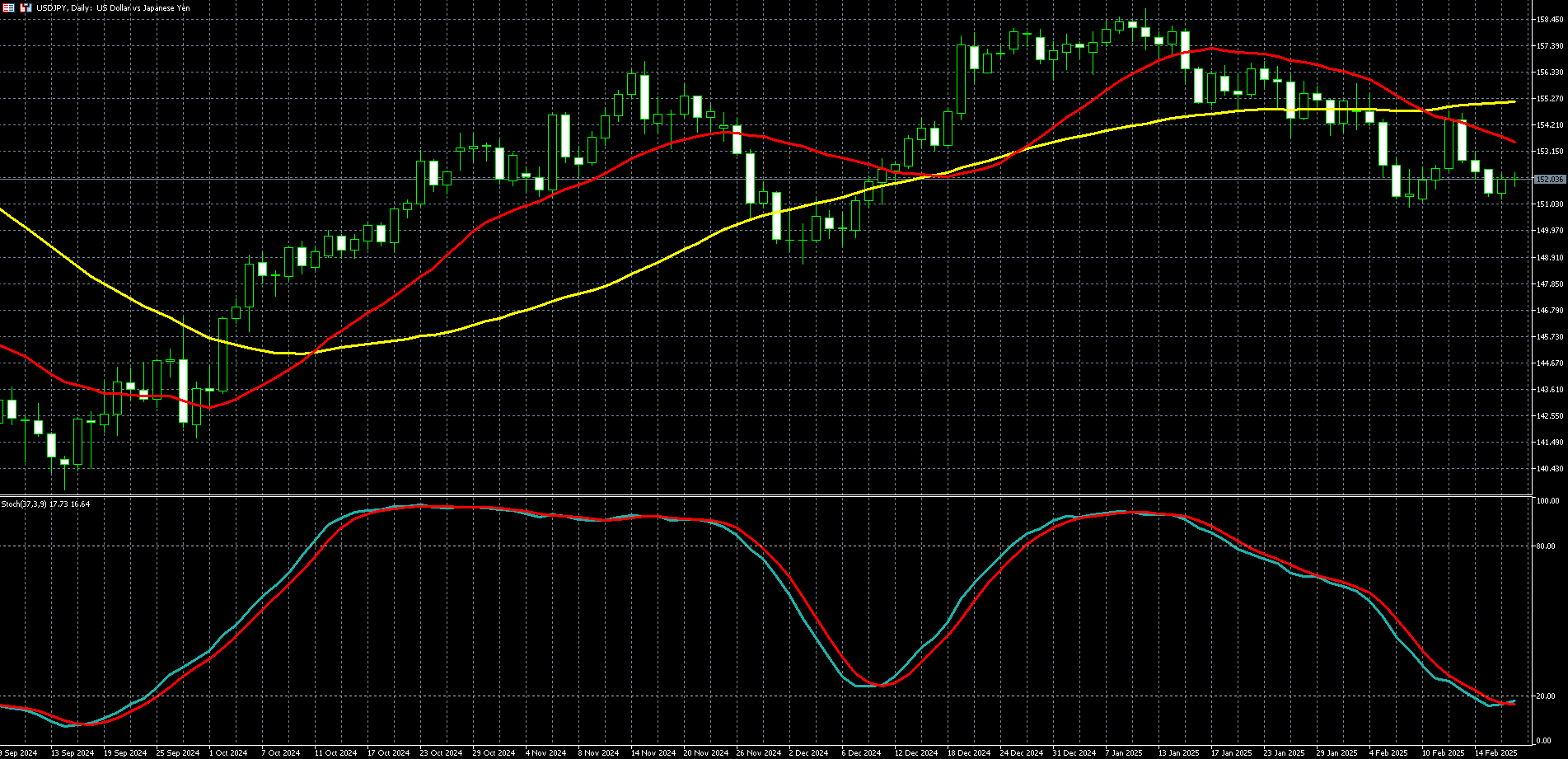Image resolution: width=1568 pixels, height=759 pixels.
Task: Click the 25 Sep 2024 date label
Action: [x=178, y=753]
